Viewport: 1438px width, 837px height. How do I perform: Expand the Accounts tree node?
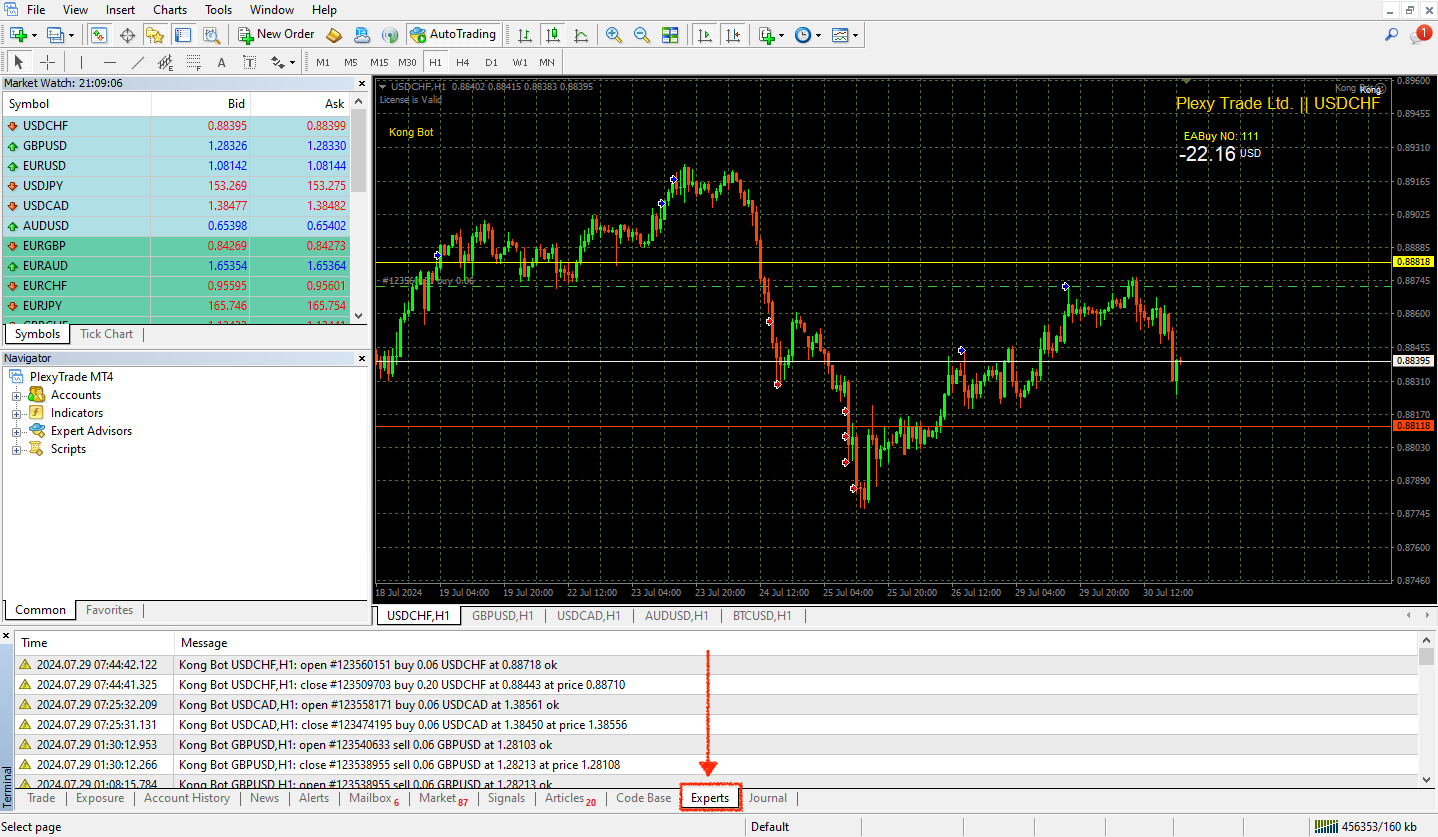(17, 395)
